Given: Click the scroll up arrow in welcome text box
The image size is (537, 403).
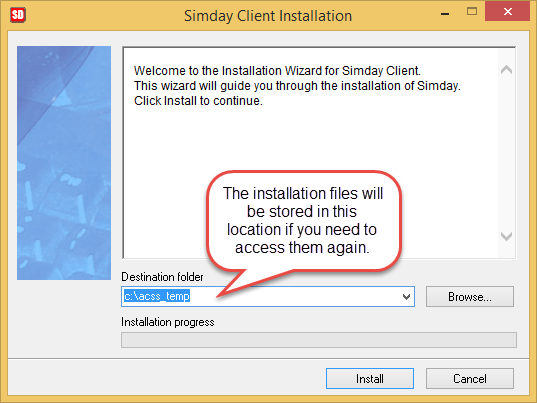Looking at the screenshot, I should 506,70.
